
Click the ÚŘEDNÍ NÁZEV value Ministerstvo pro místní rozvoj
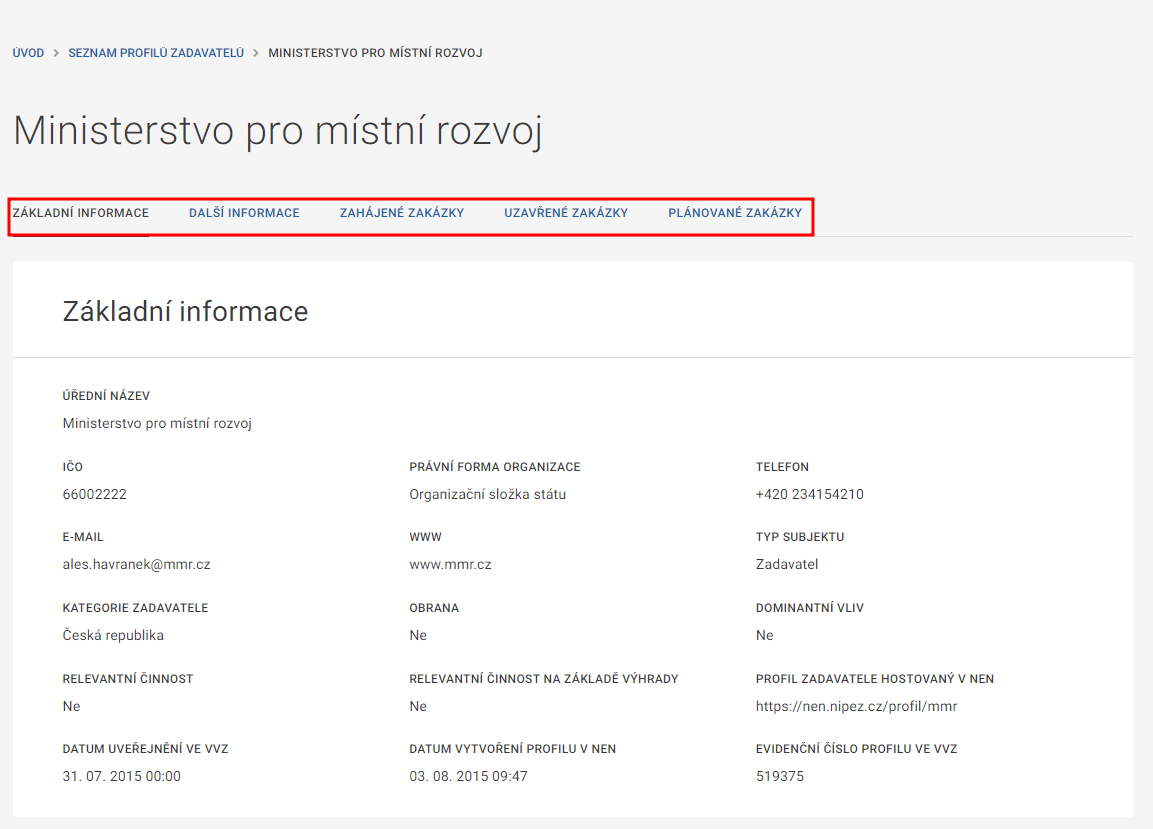click(x=157, y=423)
